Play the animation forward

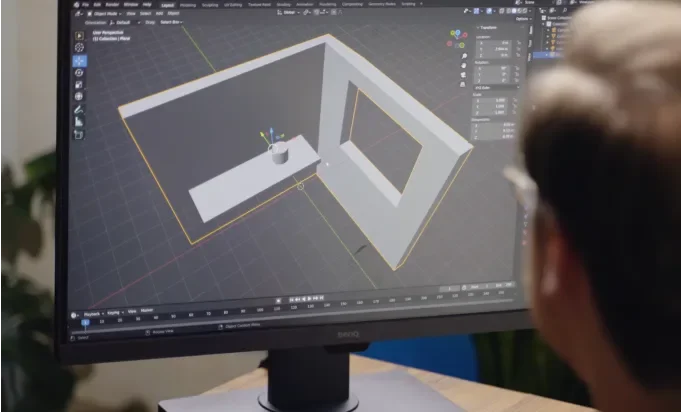click(x=309, y=298)
